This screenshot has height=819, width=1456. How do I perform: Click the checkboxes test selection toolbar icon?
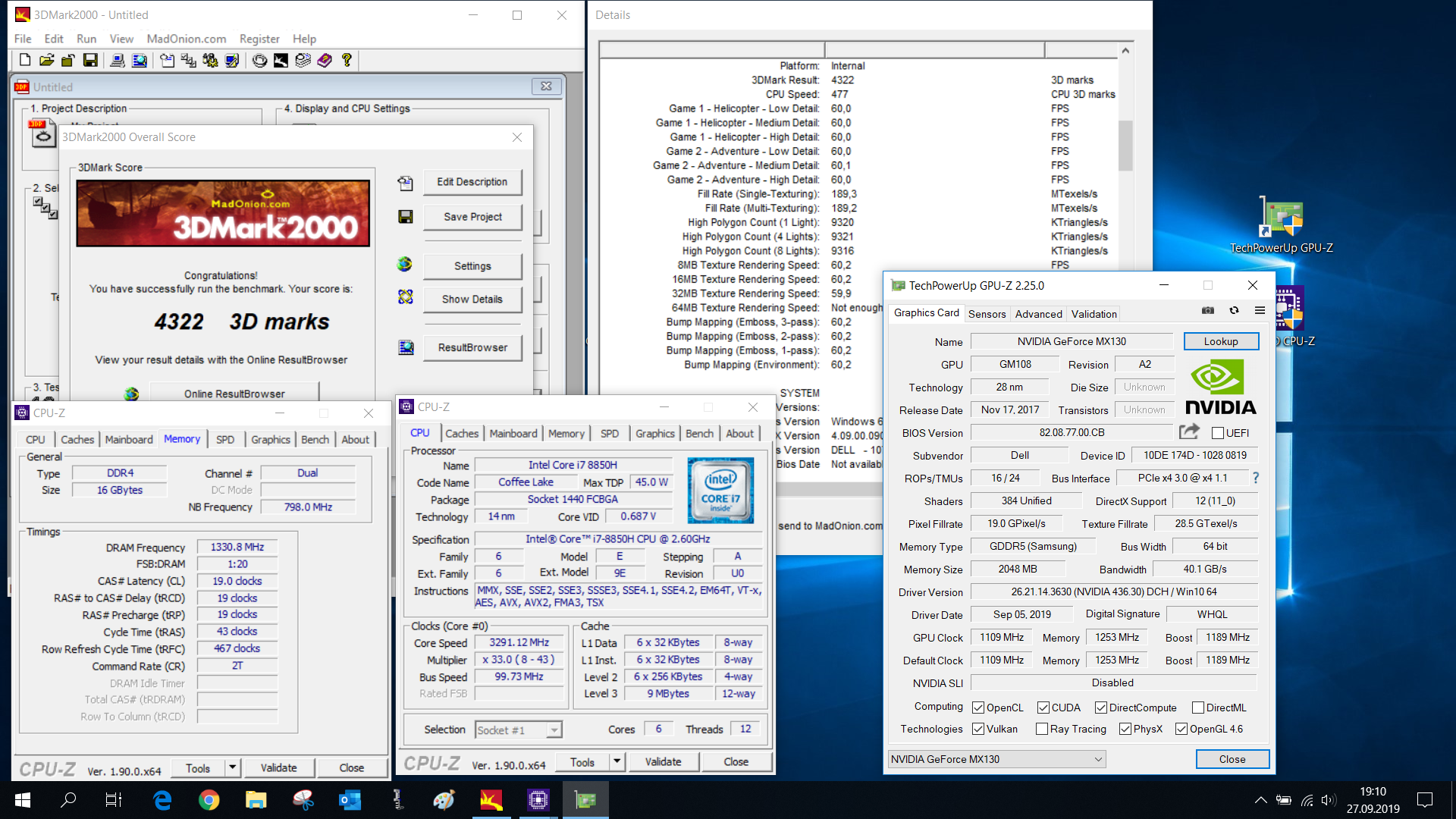(x=189, y=61)
